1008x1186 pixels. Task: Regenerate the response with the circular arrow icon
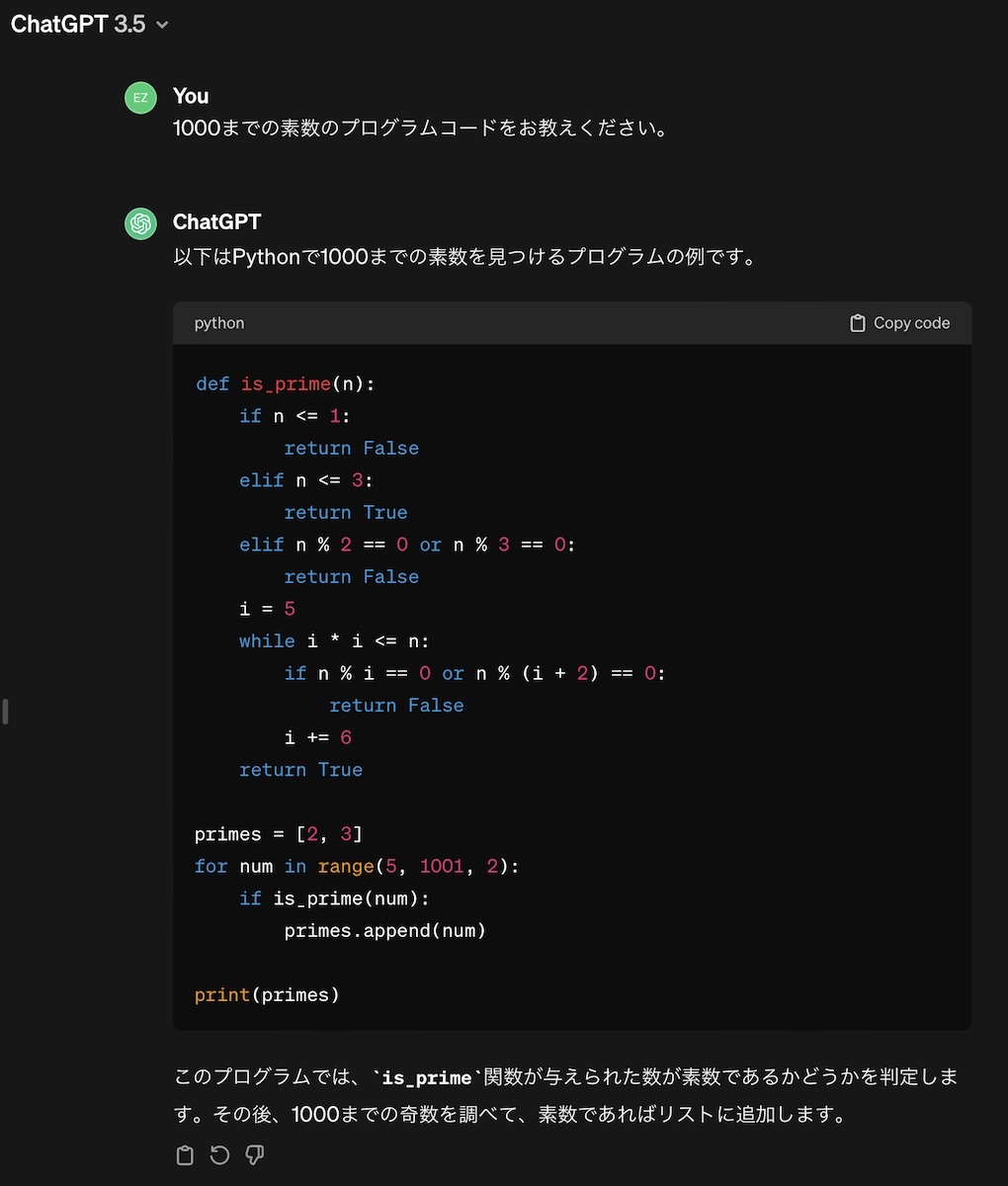(x=219, y=1155)
